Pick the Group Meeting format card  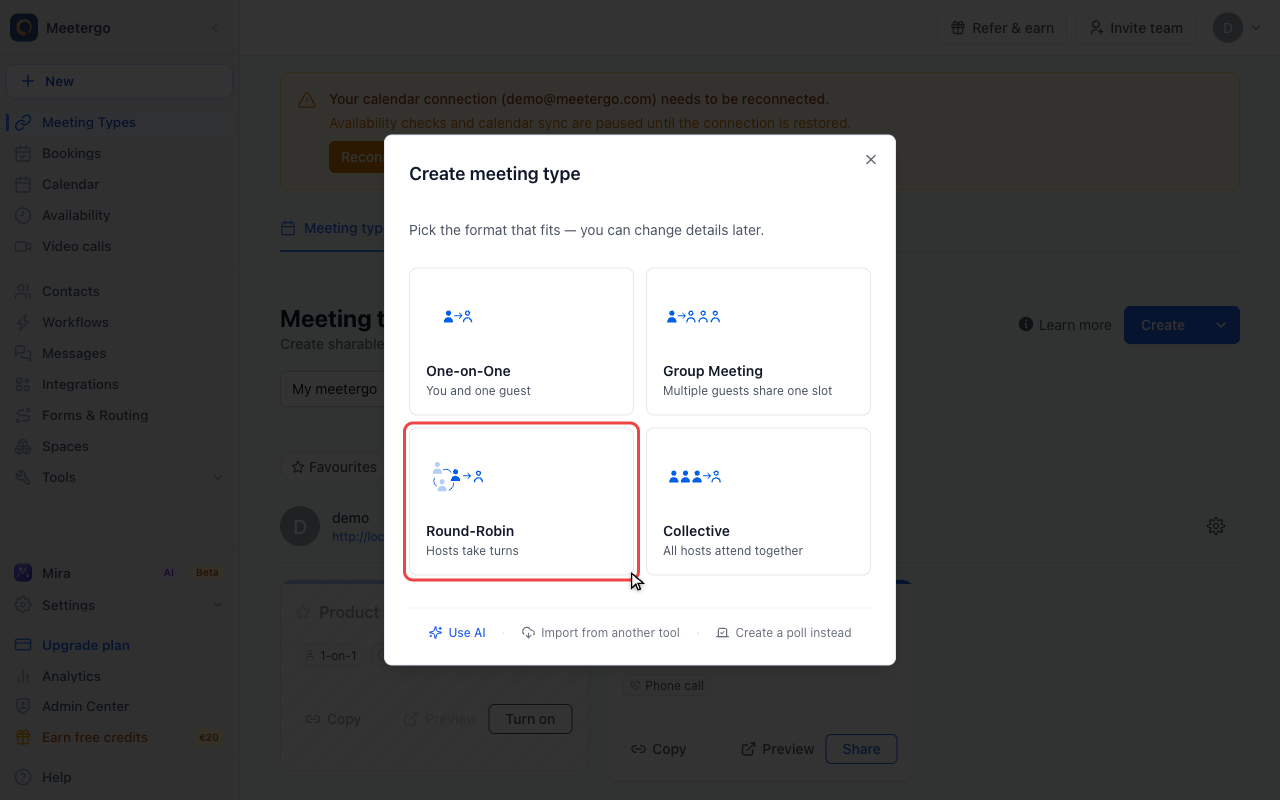758,341
